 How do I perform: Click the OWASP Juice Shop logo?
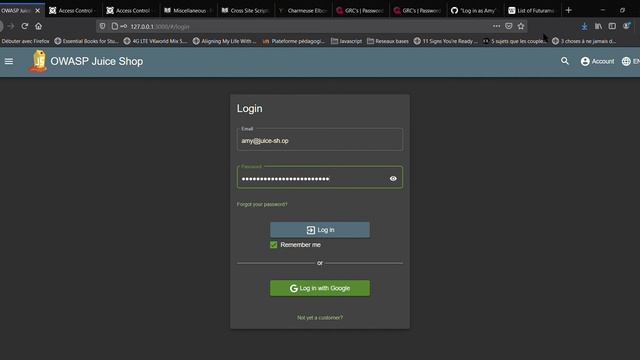coord(38,61)
